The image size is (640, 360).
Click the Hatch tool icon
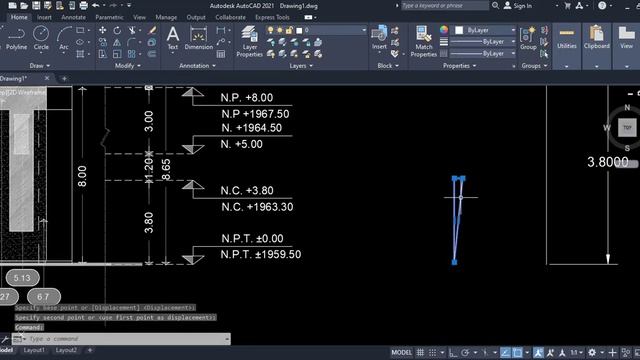(80, 54)
